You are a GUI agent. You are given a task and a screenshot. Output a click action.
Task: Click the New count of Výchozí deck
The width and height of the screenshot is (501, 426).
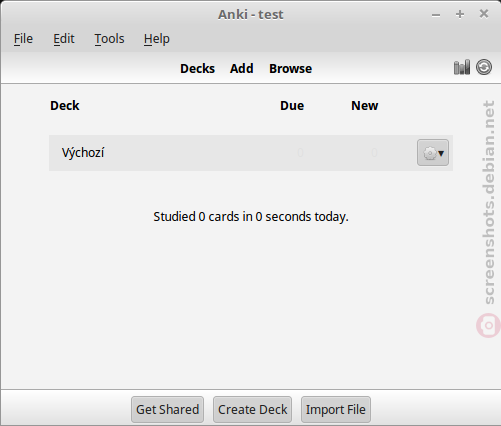[x=374, y=153]
